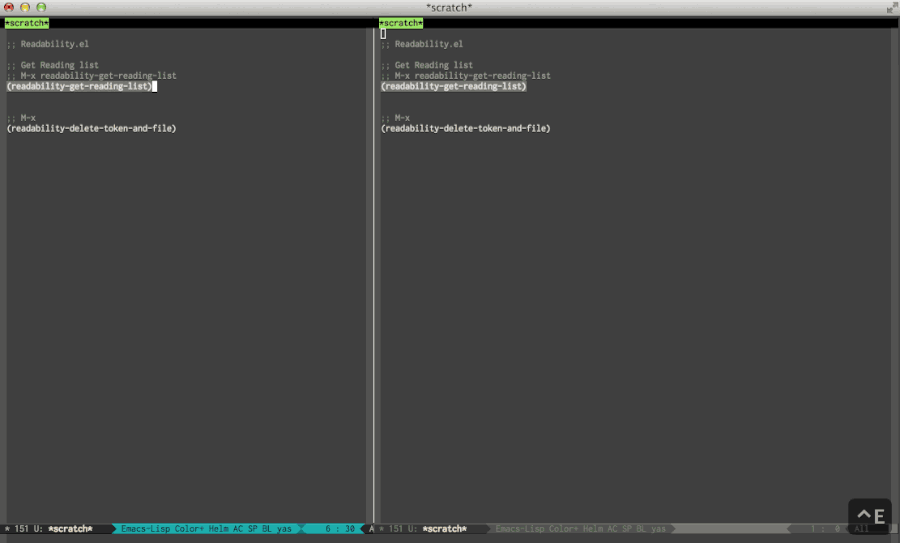
Task: Click the red close window button
Action: point(9,7)
